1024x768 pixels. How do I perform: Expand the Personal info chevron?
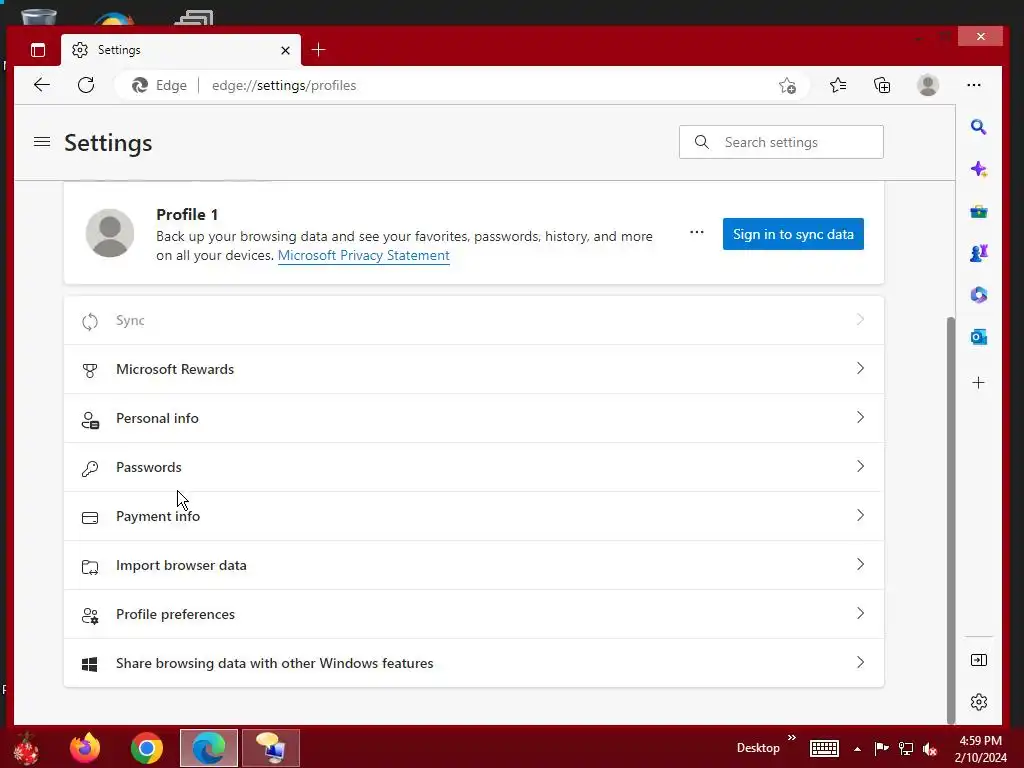coord(860,417)
